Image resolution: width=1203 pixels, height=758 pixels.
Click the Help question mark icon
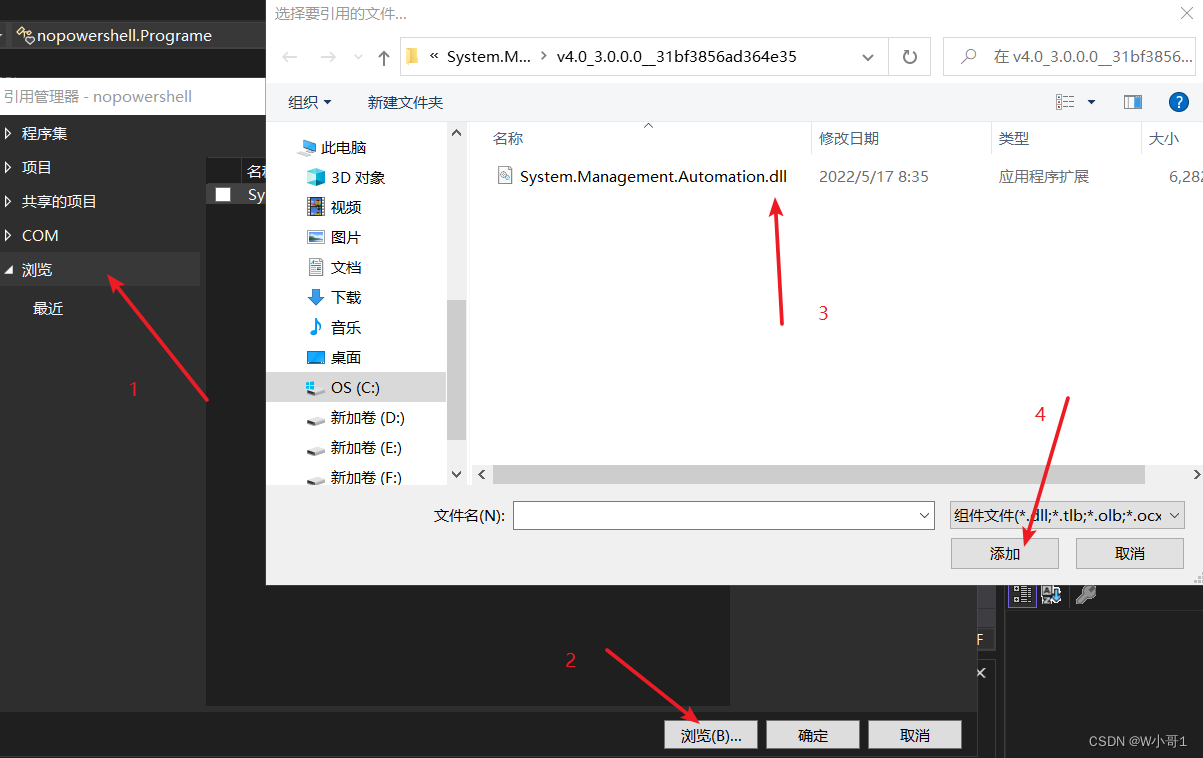(x=1178, y=101)
